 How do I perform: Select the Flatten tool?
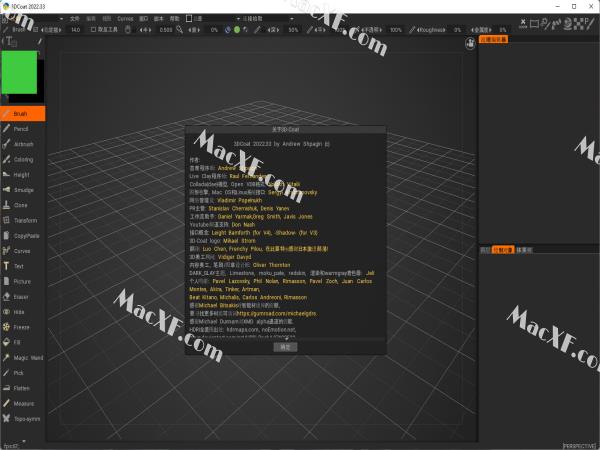[23, 388]
